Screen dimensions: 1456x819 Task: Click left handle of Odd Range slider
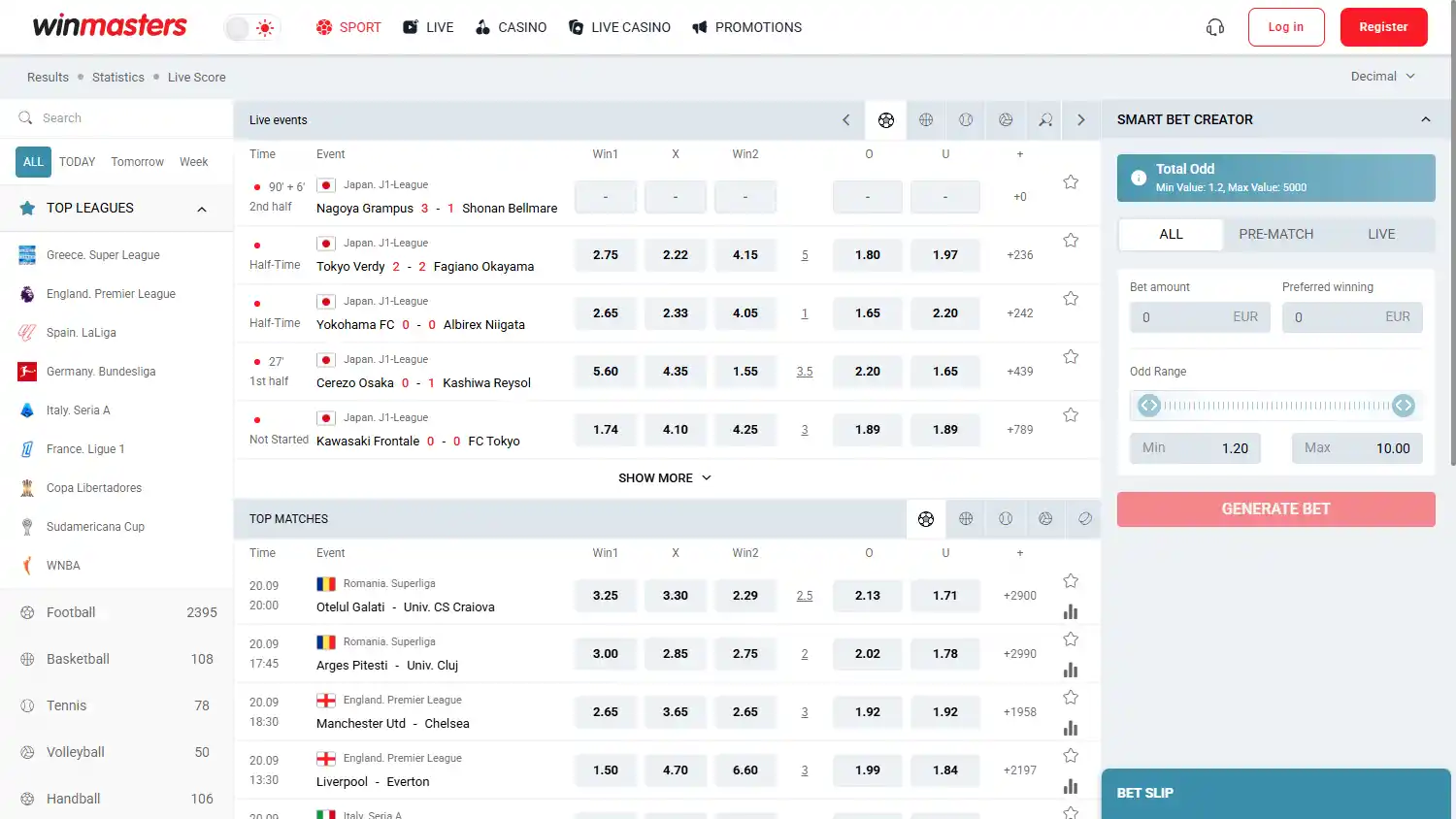point(1149,406)
